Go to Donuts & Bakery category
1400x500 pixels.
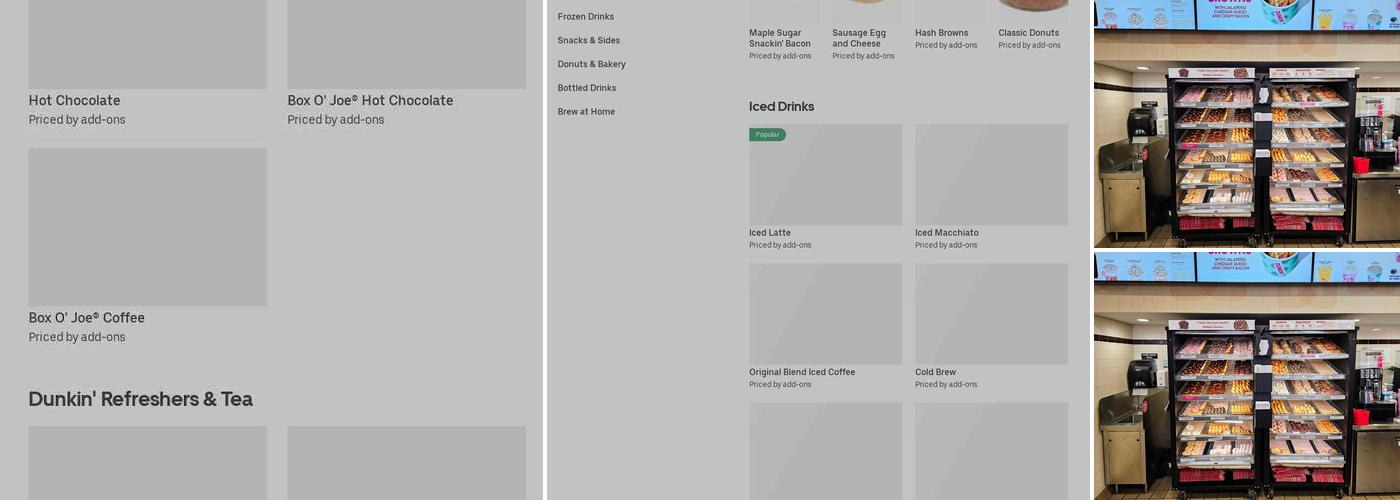click(591, 64)
